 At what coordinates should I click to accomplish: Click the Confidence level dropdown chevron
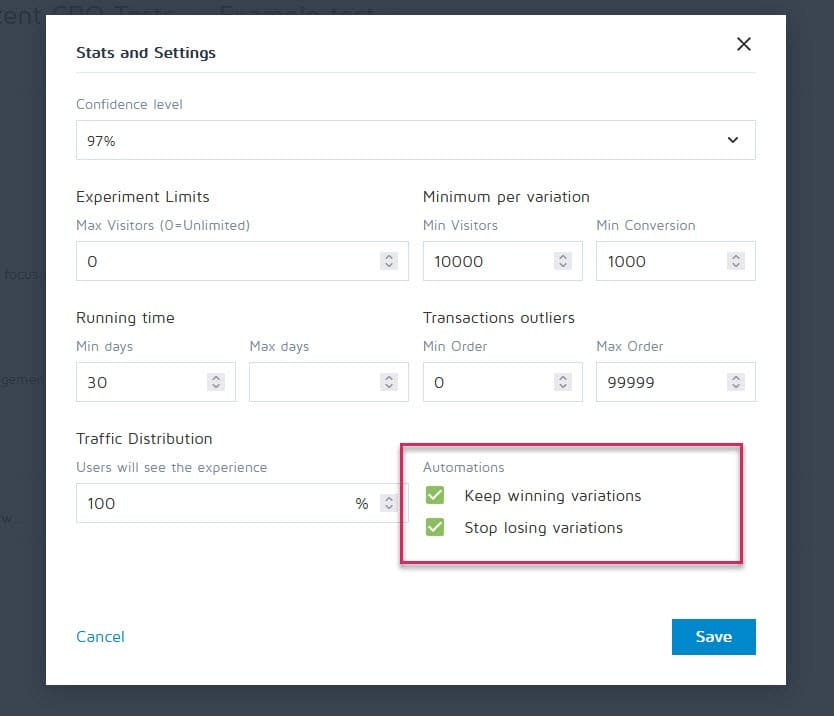[733, 141]
